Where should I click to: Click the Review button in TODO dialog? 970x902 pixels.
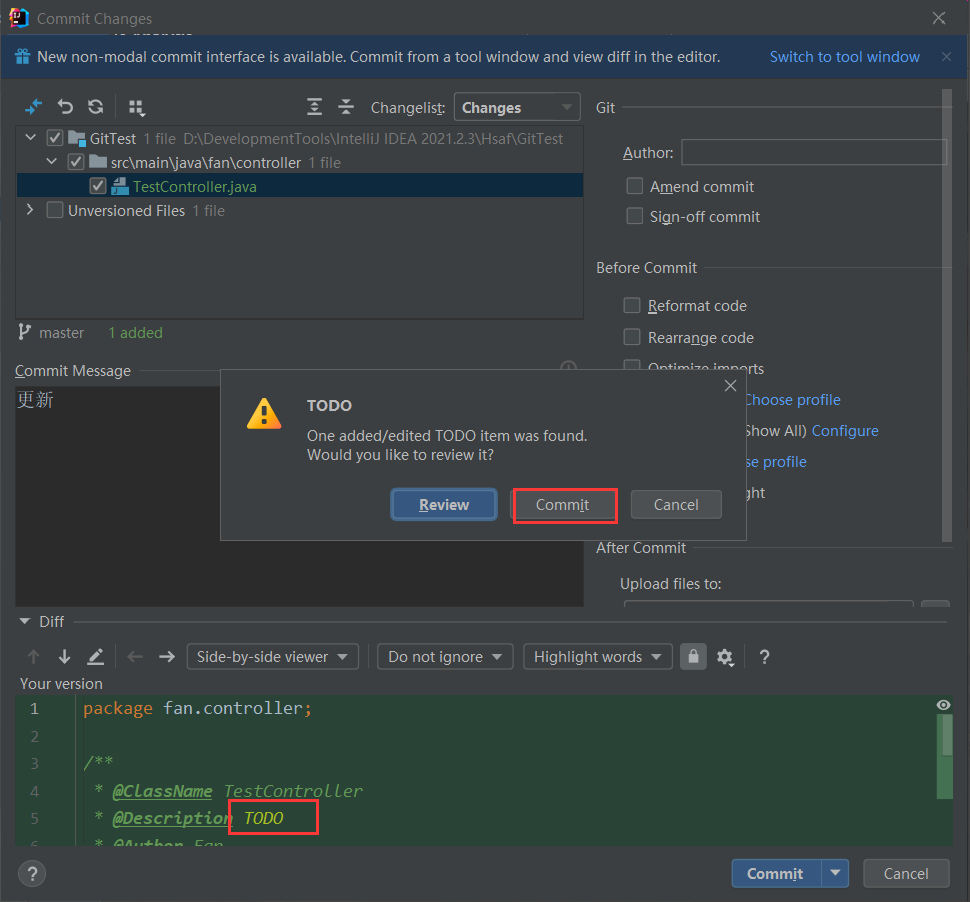(444, 504)
